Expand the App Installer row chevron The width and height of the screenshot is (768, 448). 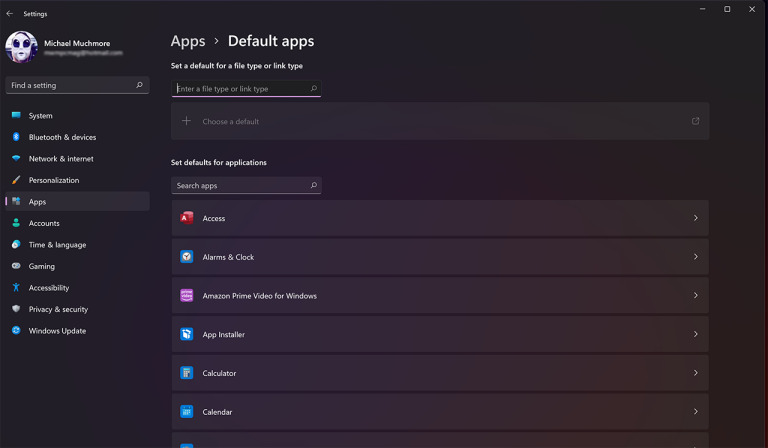(696, 334)
